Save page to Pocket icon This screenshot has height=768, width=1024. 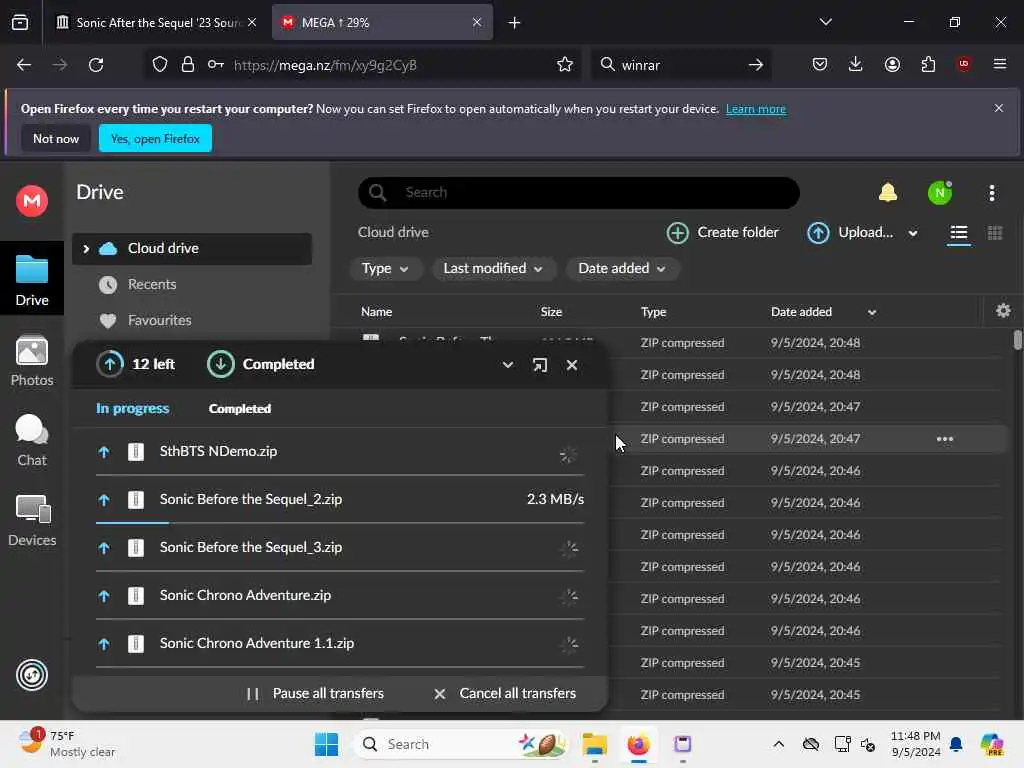820,65
